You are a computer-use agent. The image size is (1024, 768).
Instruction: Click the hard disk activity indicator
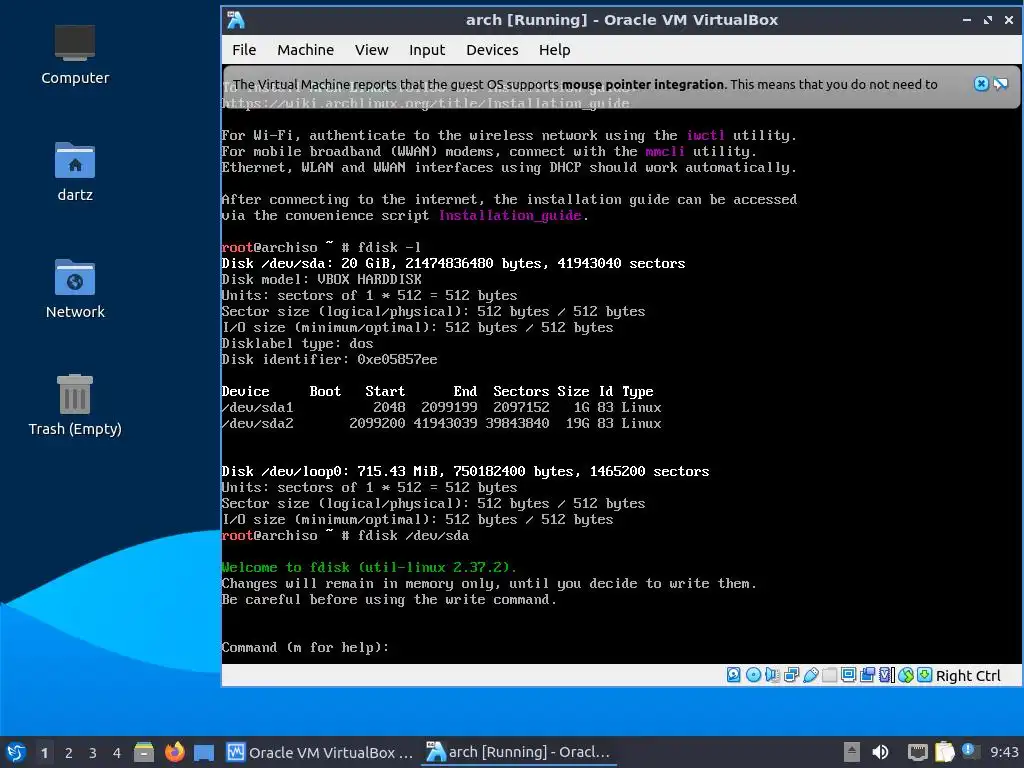pyautogui.click(x=733, y=675)
